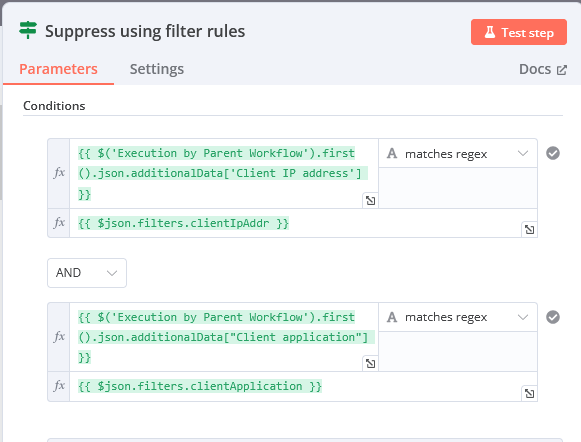Click fx icon beside clientApplication expression
Viewport: 581px width, 442px height.
click(59, 386)
